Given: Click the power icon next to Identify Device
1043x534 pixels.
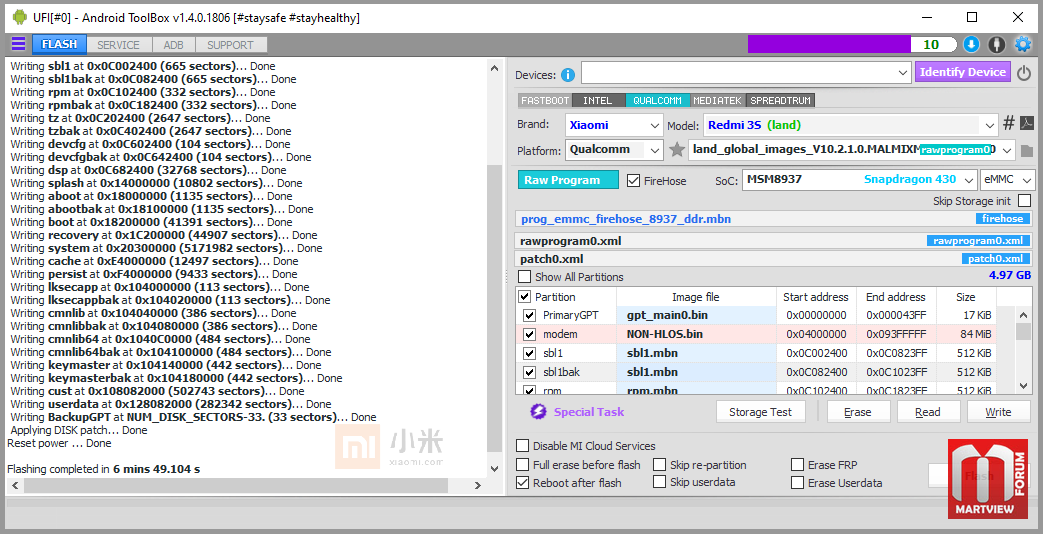Looking at the screenshot, I should (x=1024, y=72).
